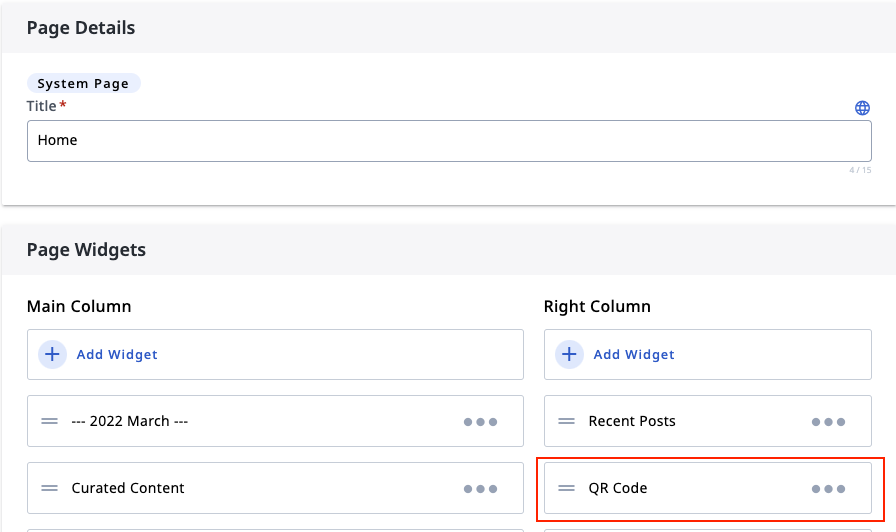Click Add Widget text in Right Column
Image resolution: width=896 pixels, height=532 pixels.
pyautogui.click(x=634, y=354)
